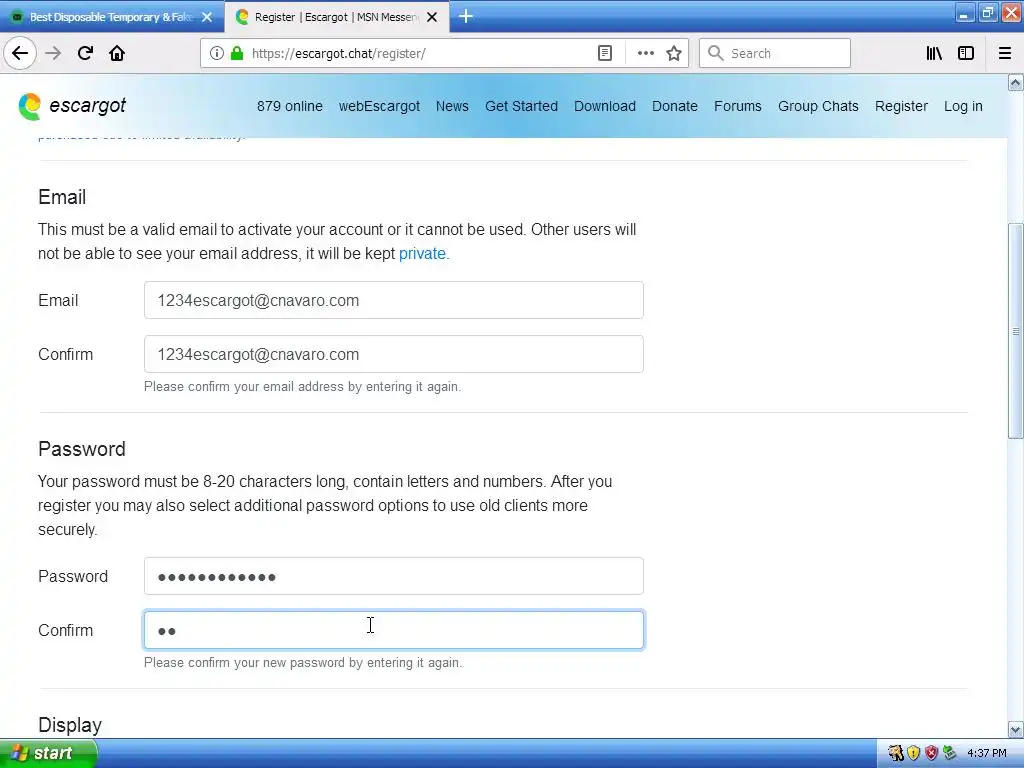Visit the Forums nav link
Screen dimensions: 1024x768
pos(737,106)
